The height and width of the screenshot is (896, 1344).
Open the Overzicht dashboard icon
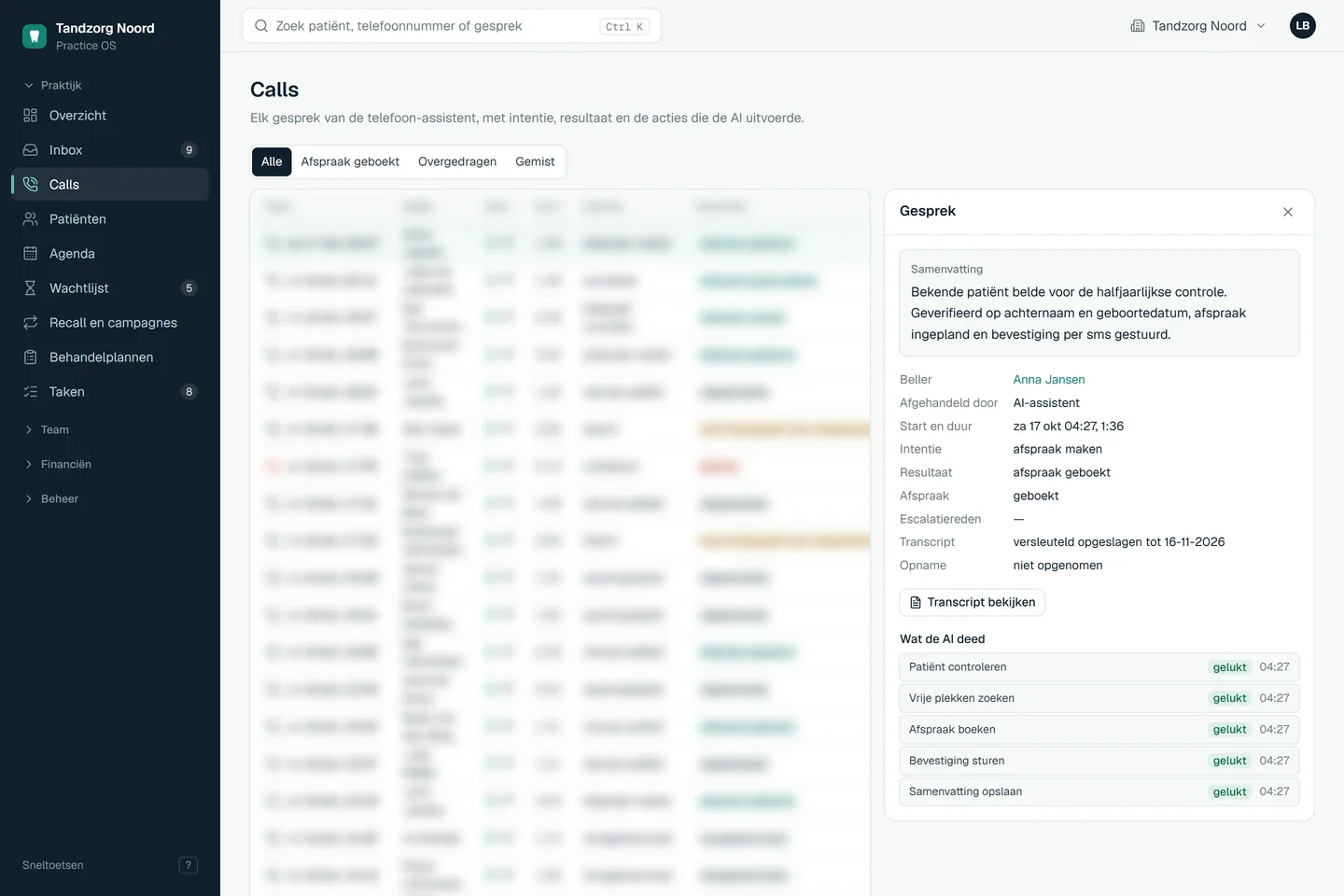pyautogui.click(x=30, y=116)
